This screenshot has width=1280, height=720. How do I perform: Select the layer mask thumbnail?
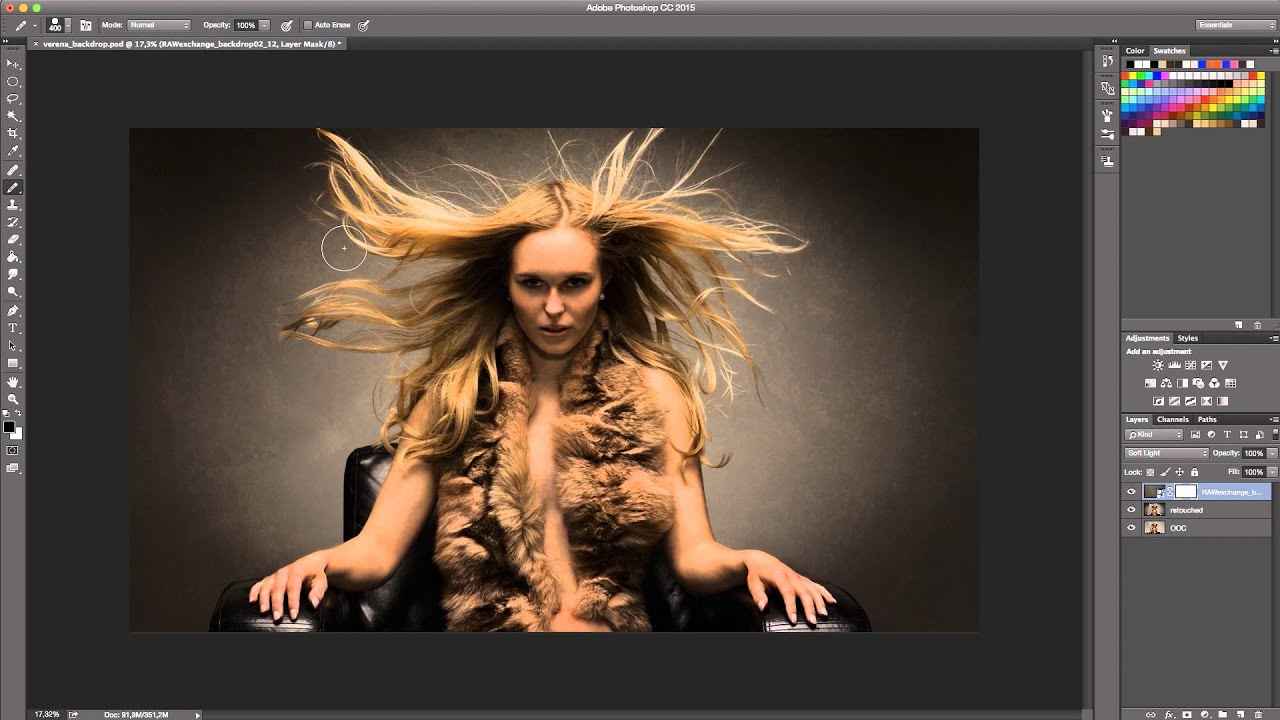point(1185,492)
